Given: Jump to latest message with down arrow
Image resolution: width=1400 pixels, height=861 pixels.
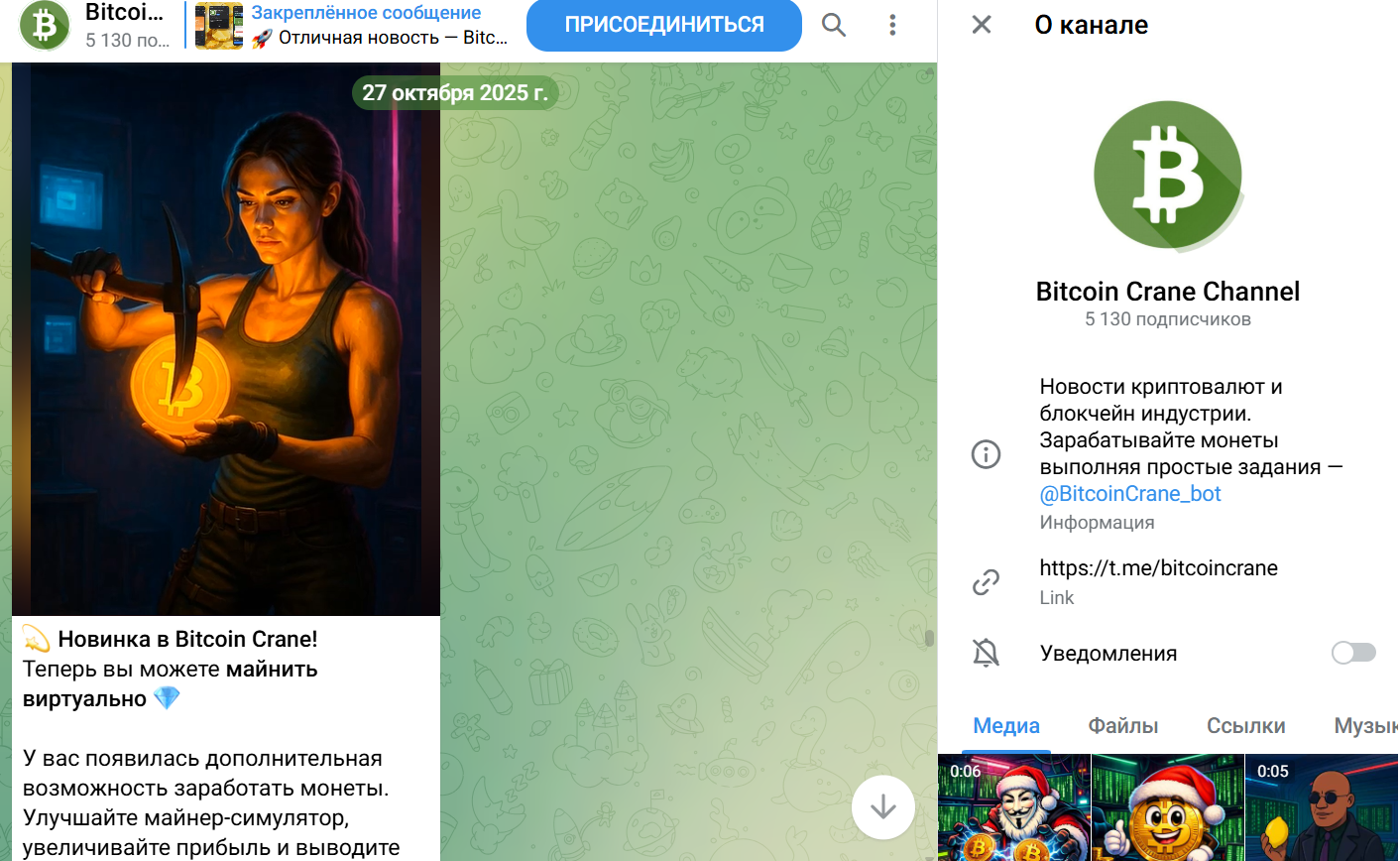Looking at the screenshot, I should point(883,807).
